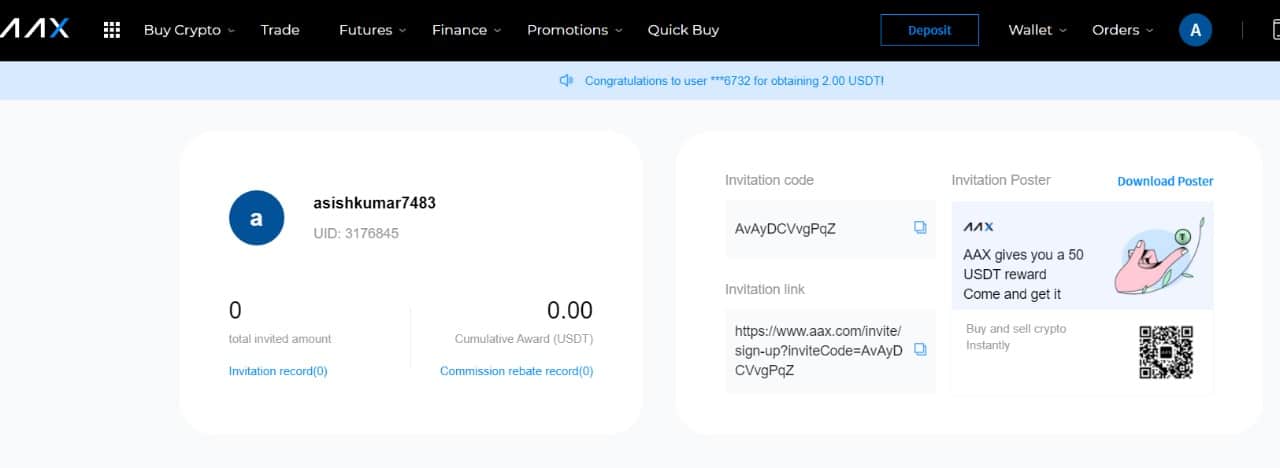This screenshot has width=1280, height=468.
Task: Click the Deposit button
Action: click(929, 30)
